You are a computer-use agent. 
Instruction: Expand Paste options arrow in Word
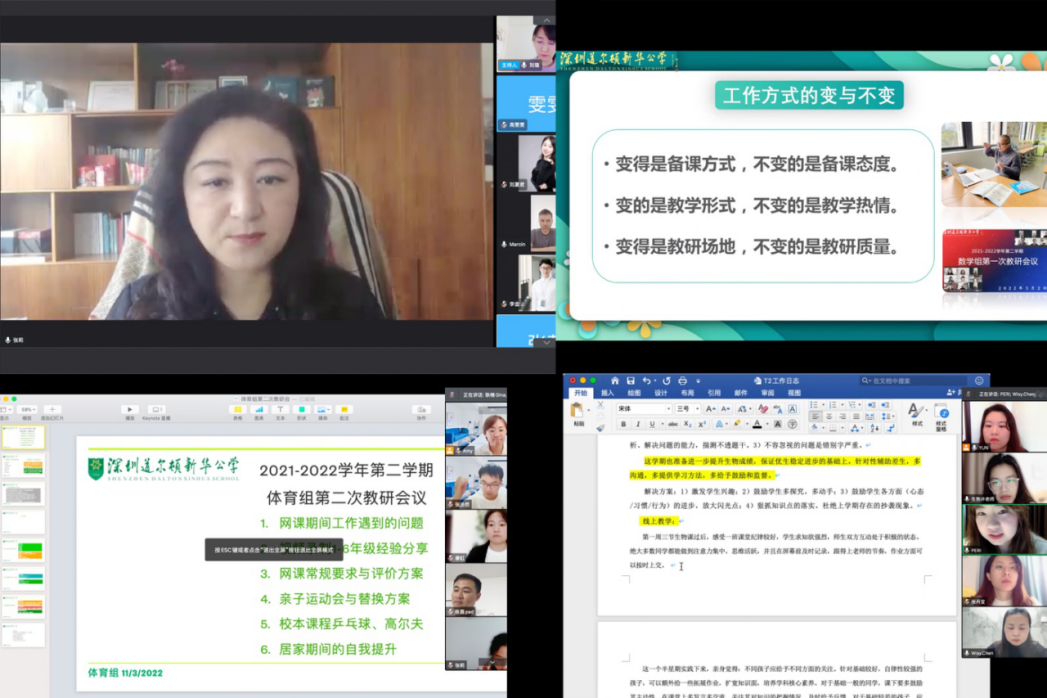tap(588, 410)
